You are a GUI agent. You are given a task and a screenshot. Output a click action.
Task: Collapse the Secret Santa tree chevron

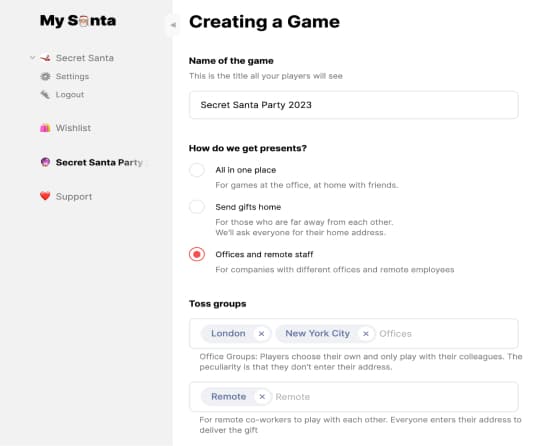coord(32,58)
